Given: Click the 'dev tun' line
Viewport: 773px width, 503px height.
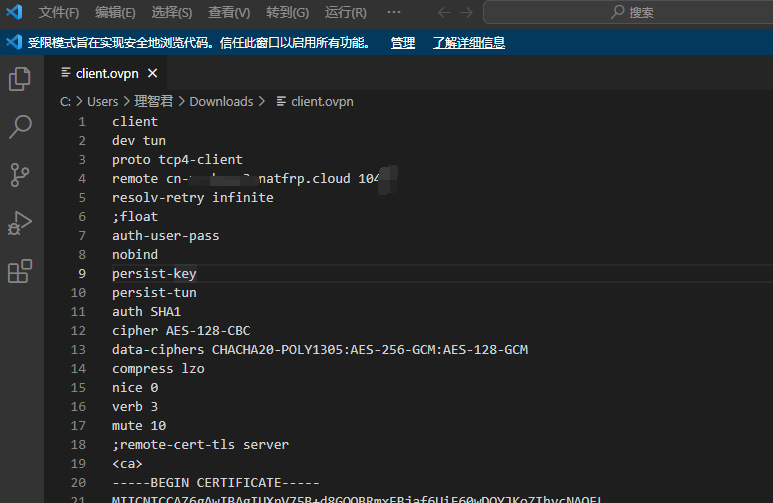Looking at the screenshot, I should 139,141.
